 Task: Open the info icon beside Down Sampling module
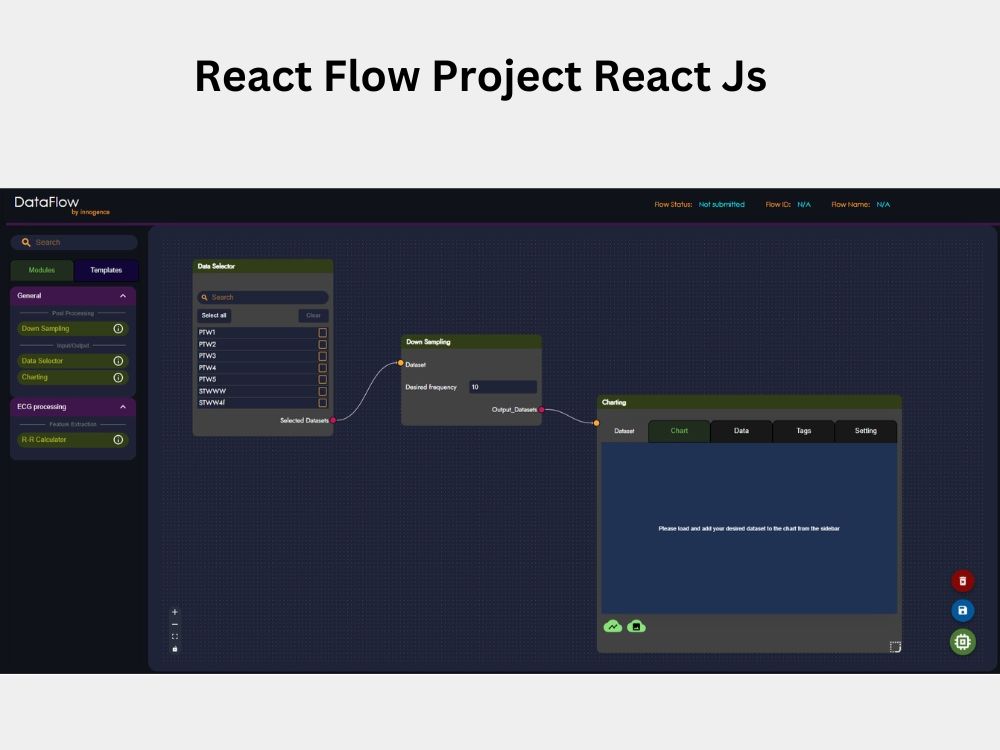coord(118,329)
